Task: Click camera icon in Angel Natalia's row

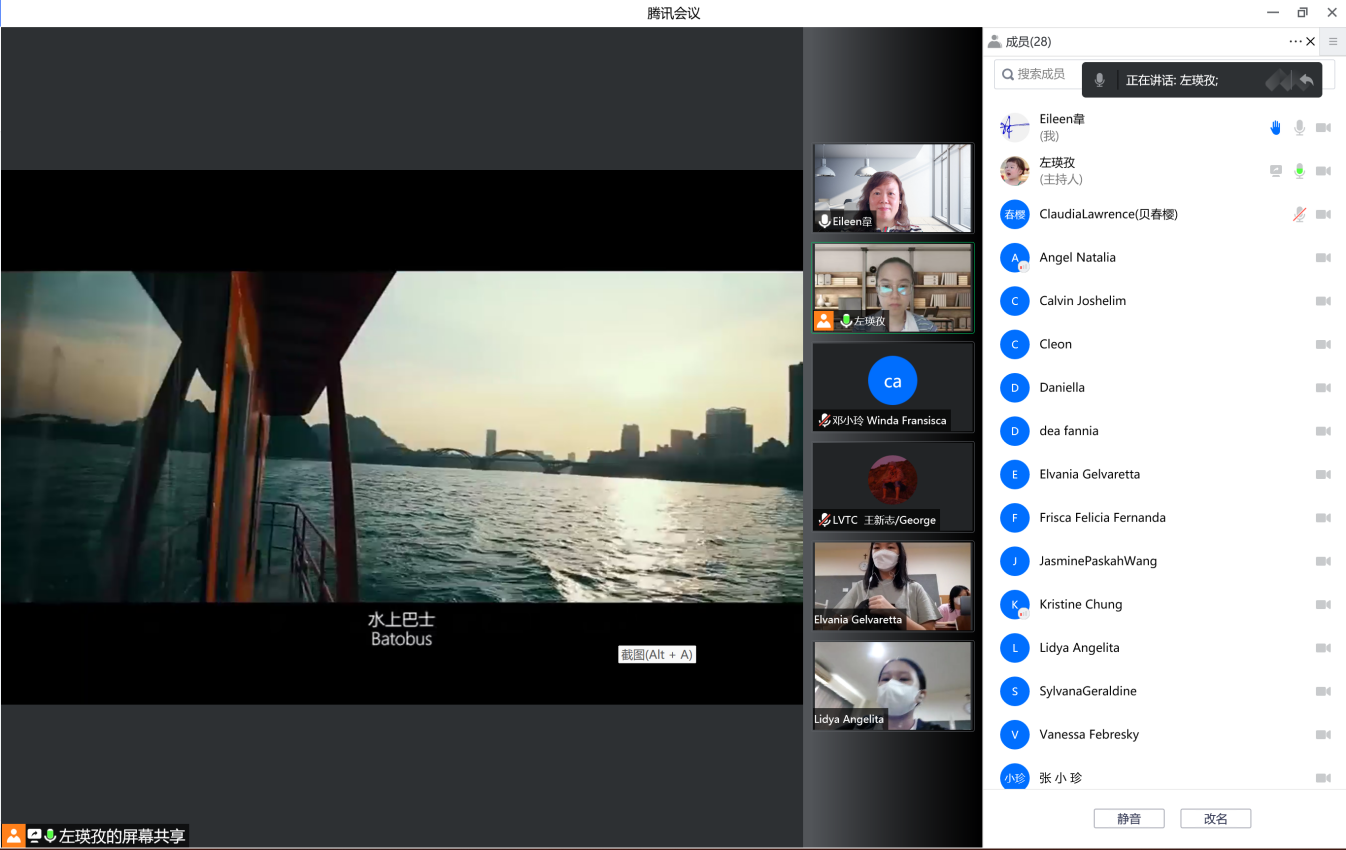Action: click(1323, 258)
